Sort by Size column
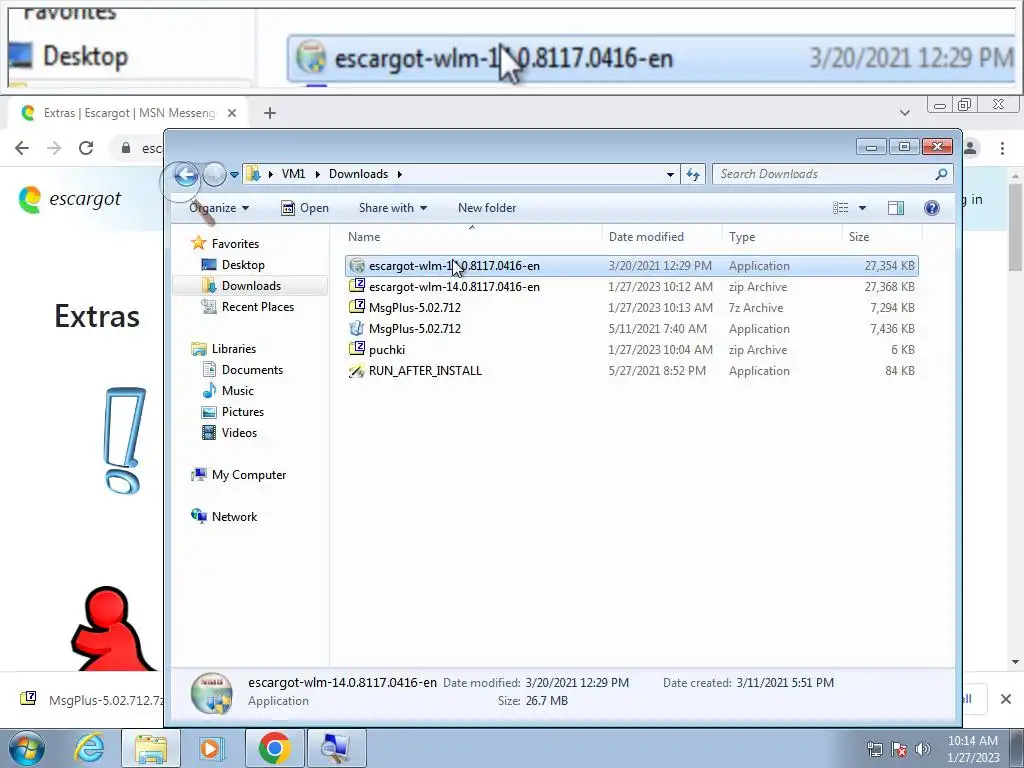 pos(882,236)
